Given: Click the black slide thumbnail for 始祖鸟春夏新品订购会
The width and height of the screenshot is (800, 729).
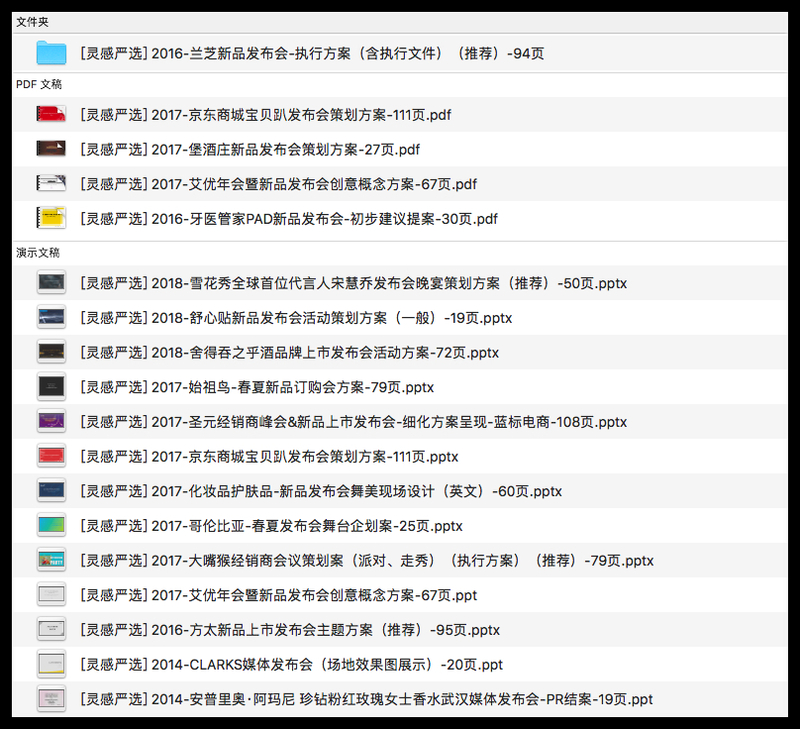Looking at the screenshot, I should click(x=51, y=387).
